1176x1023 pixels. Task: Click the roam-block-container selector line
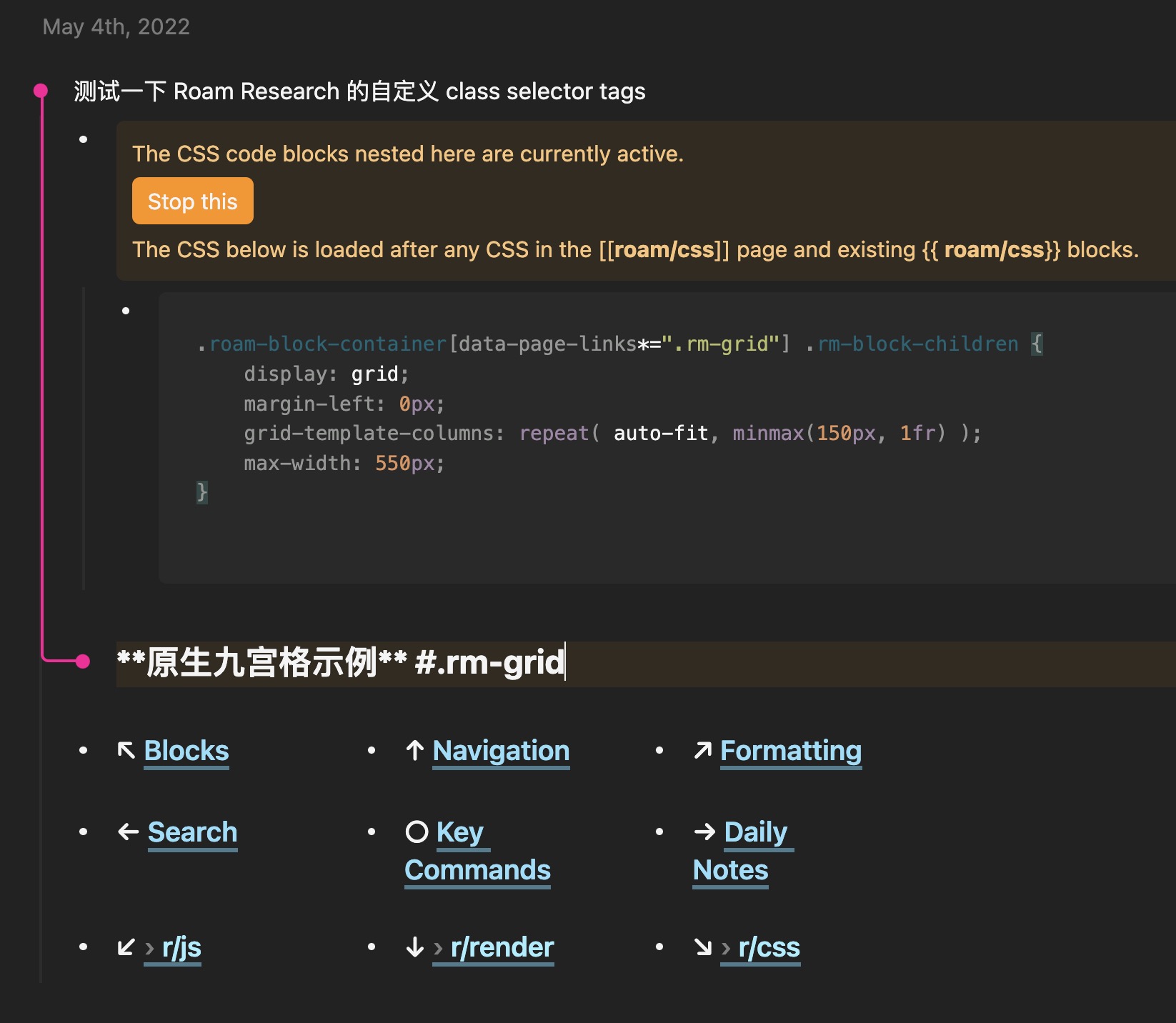(x=619, y=344)
